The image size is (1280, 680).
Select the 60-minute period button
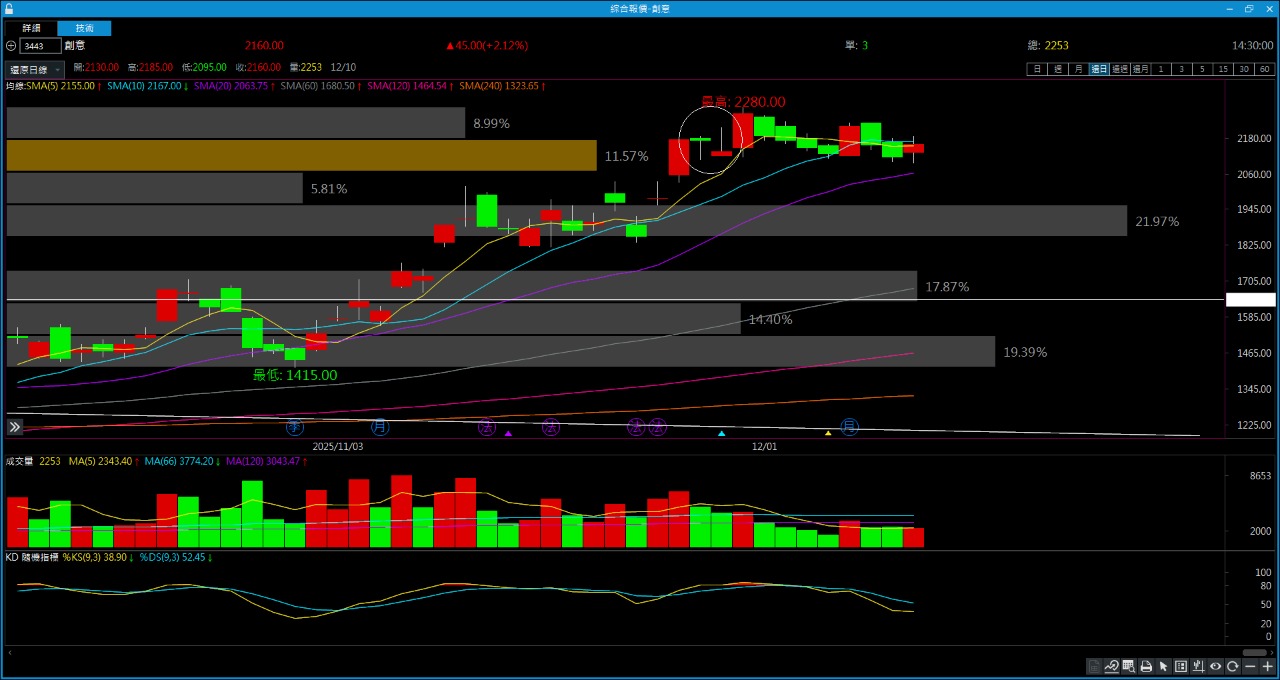coord(1265,69)
